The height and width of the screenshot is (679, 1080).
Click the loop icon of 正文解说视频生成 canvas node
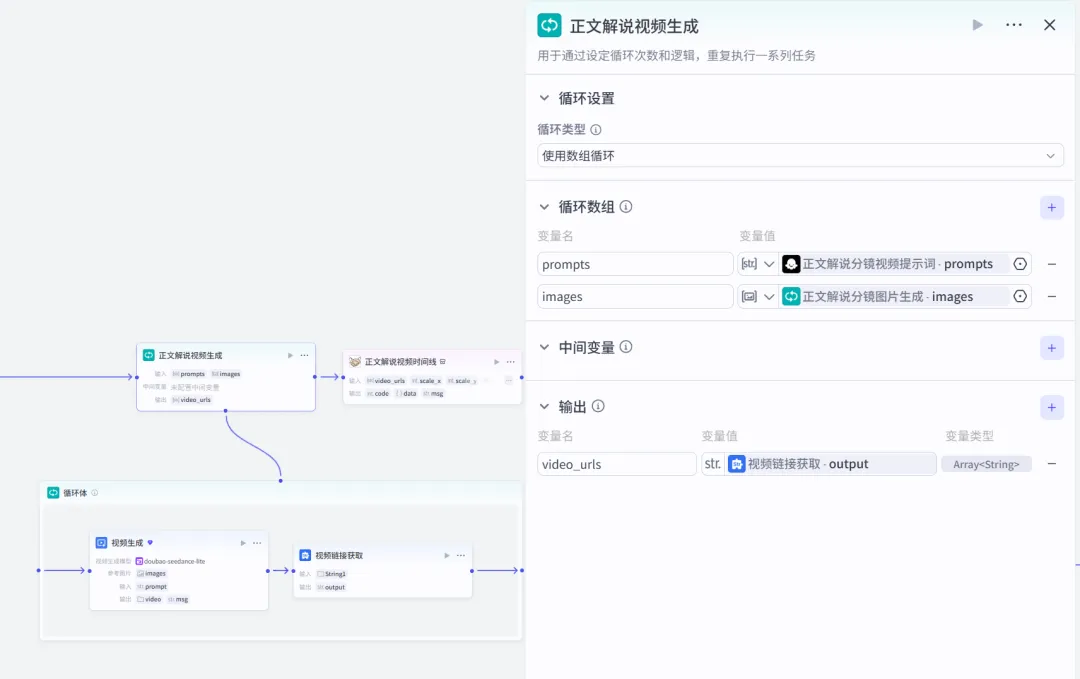click(149, 355)
